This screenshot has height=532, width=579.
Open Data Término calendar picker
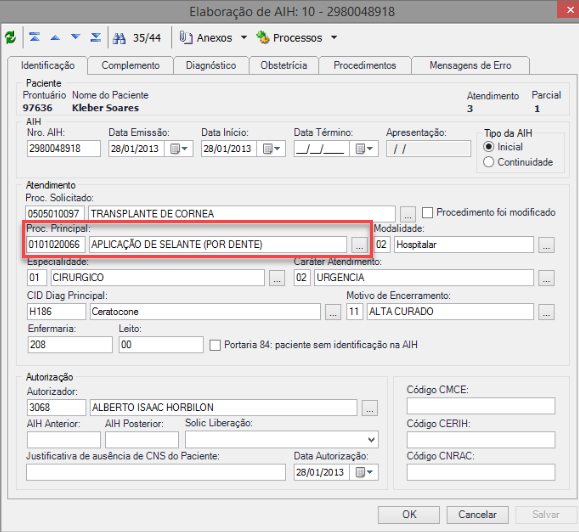pos(364,149)
